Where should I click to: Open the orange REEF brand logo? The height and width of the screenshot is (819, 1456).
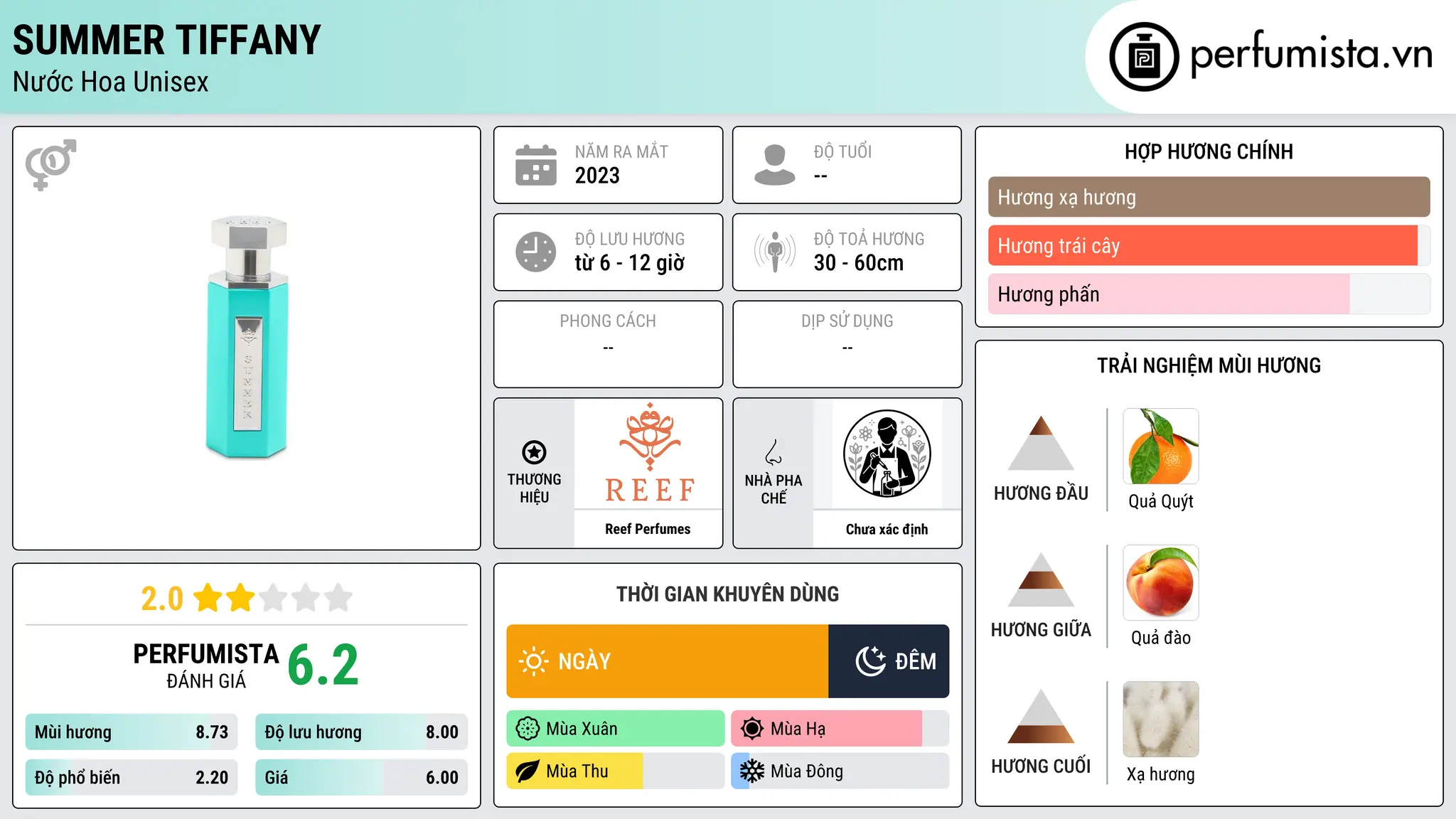[x=650, y=453]
